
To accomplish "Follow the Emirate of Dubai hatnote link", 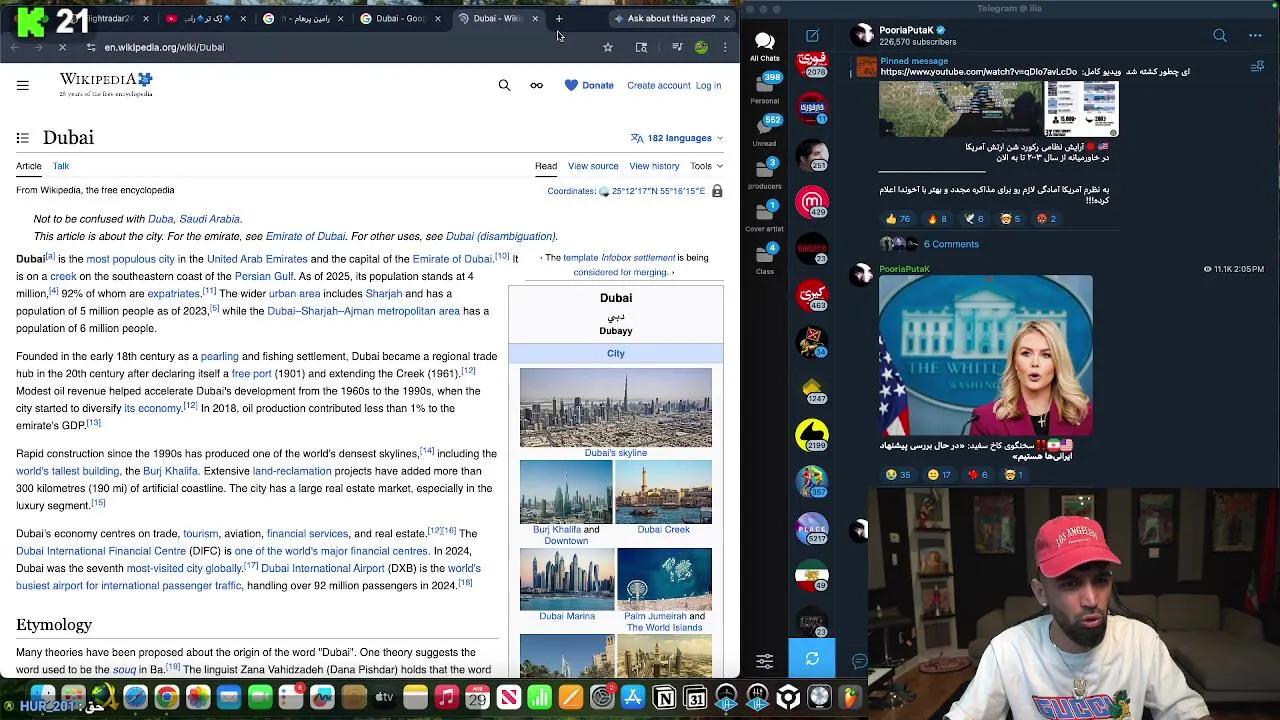I will [x=305, y=236].
